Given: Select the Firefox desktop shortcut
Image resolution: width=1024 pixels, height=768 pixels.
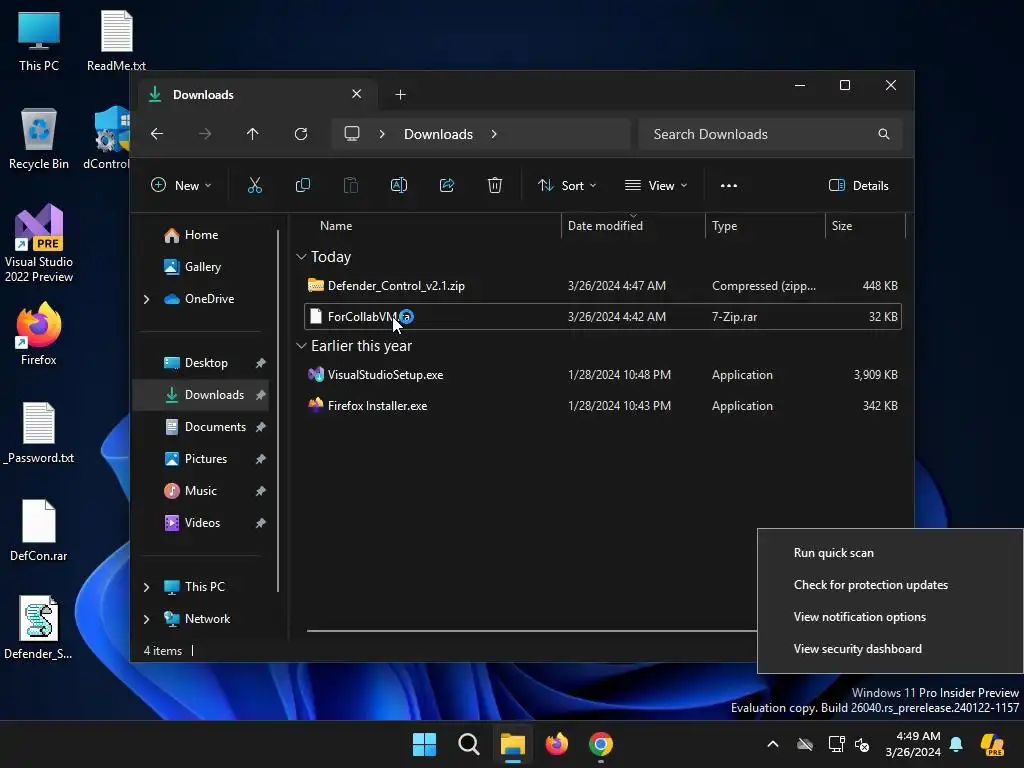Looking at the screenshot, I should pyautogui.click(x=39, y=334).
